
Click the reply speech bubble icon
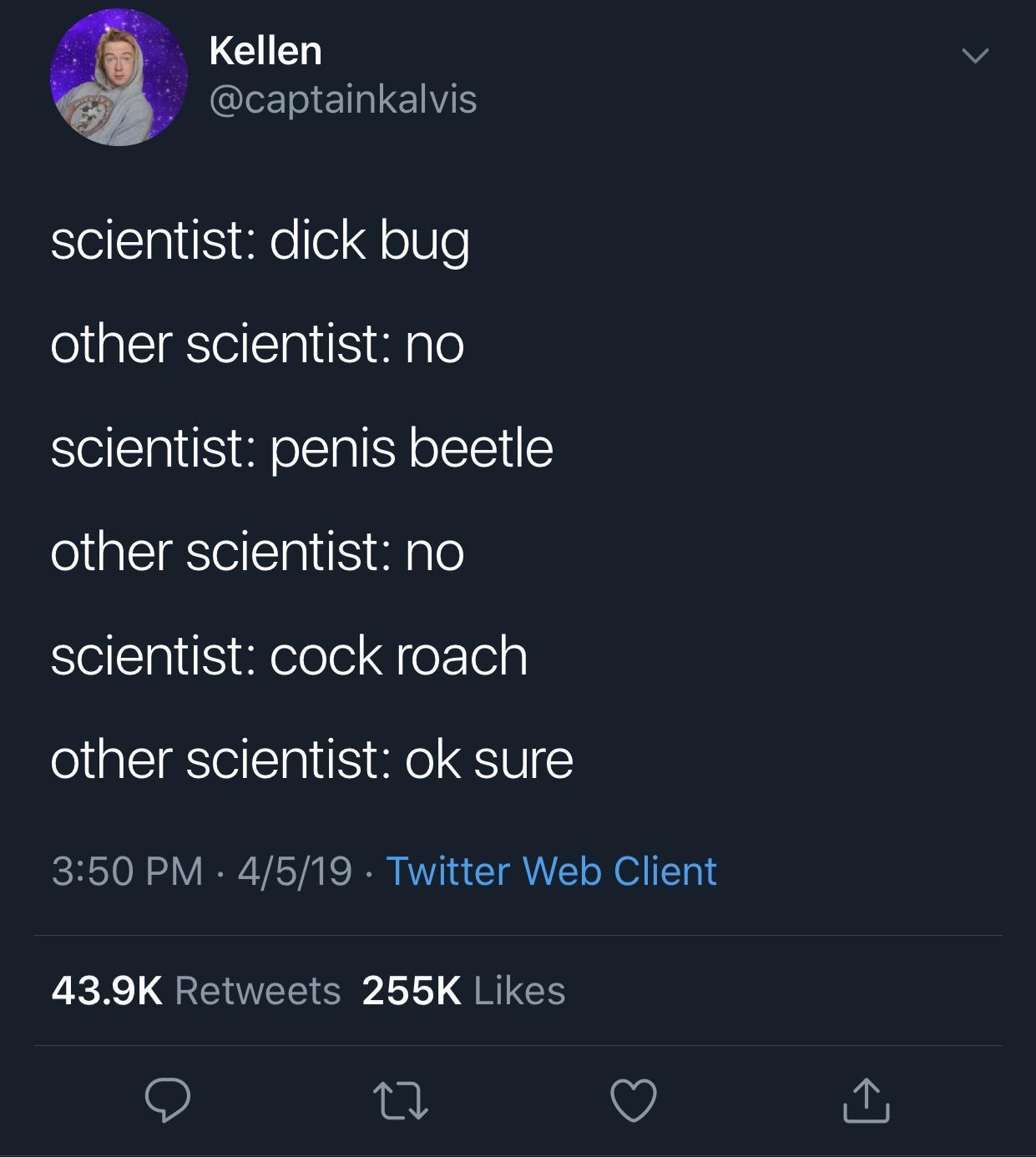168,1100
